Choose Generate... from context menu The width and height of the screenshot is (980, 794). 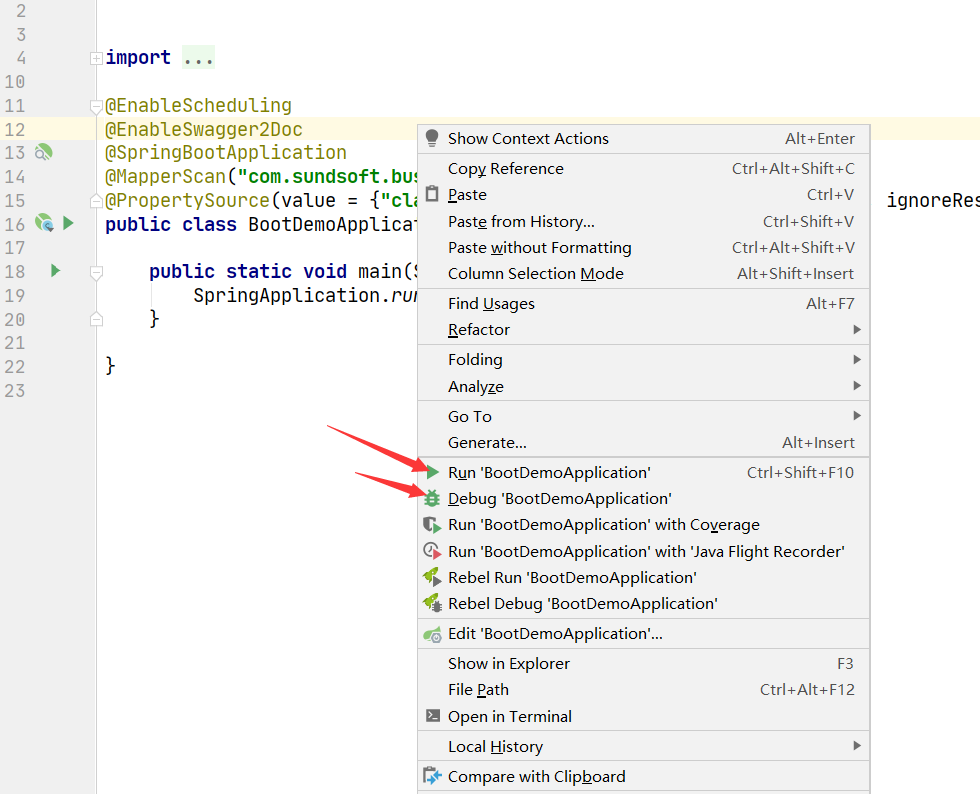click(644, 443)
